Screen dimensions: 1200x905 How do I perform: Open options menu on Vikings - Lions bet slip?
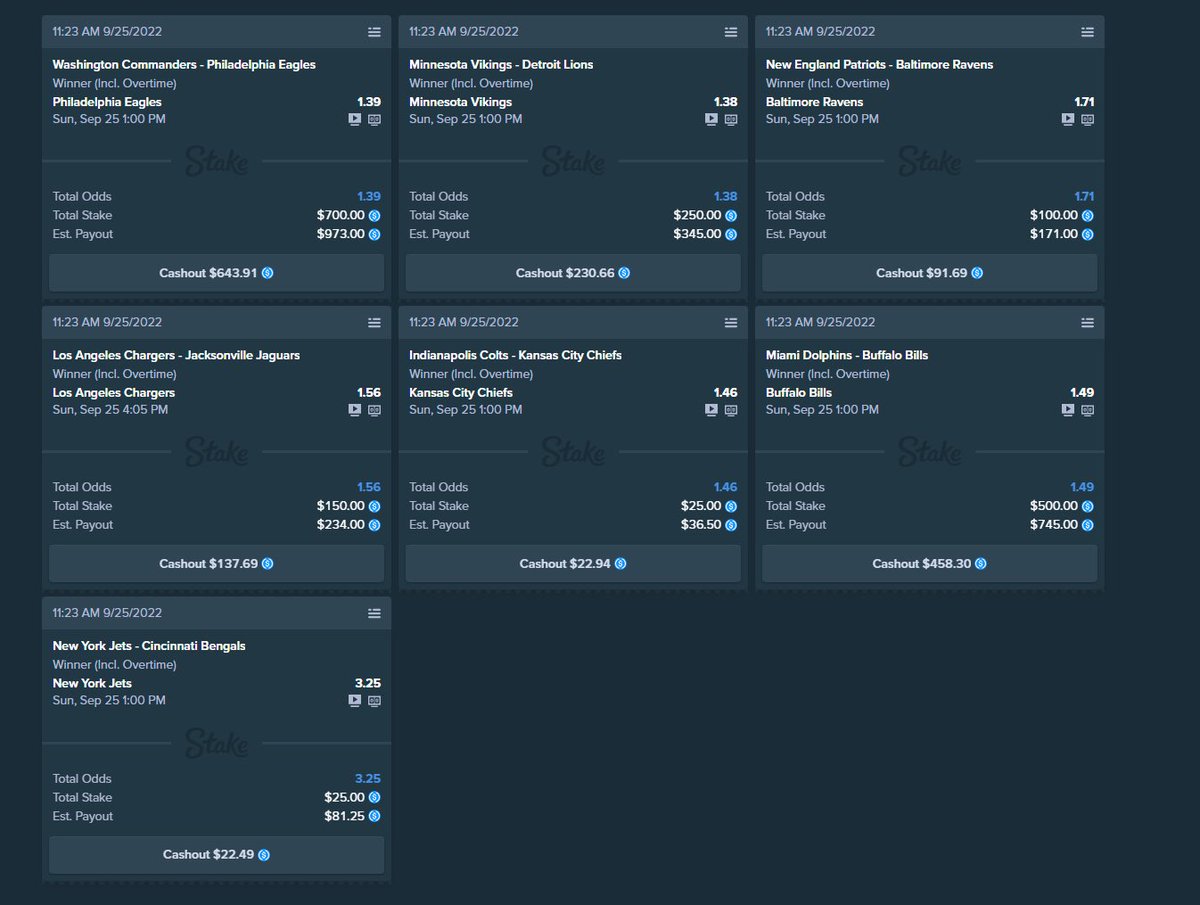pyautogui.click(x=731, y=32)
